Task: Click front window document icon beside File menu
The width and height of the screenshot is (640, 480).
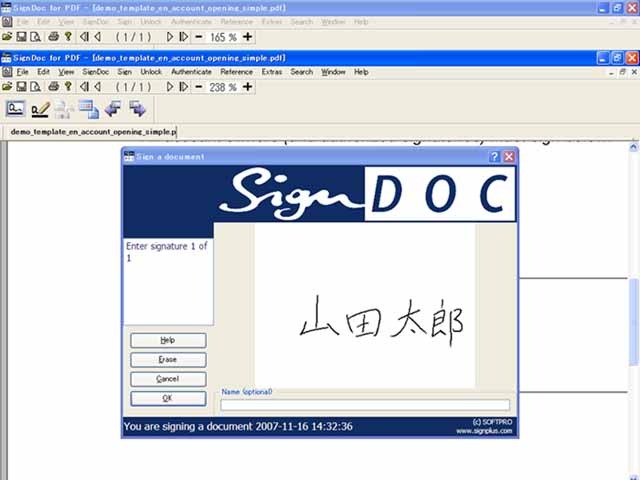Action: (7, 72)
